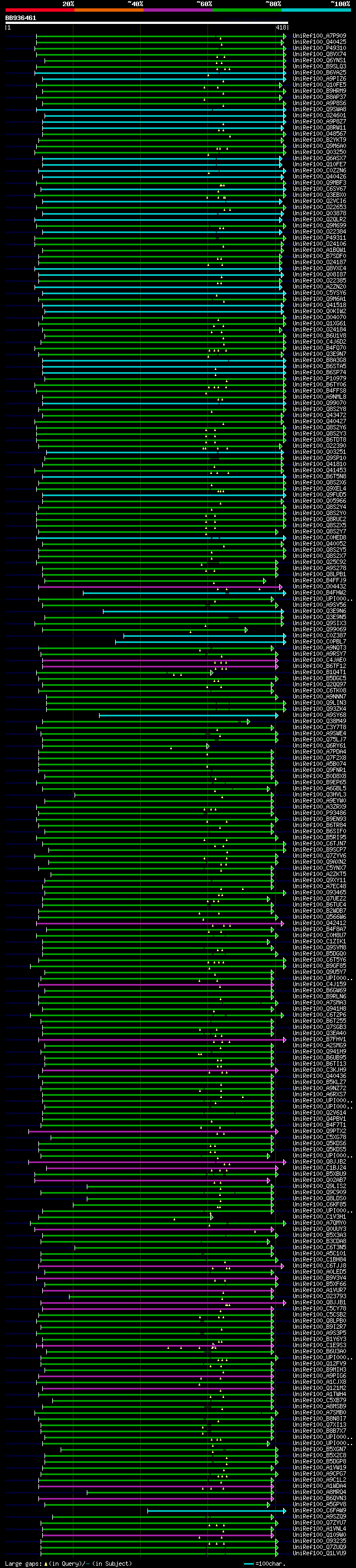Open hit UniRef100_P49310
The height and width of the screenshot is (1568, 356).
[x=319, y=48]
